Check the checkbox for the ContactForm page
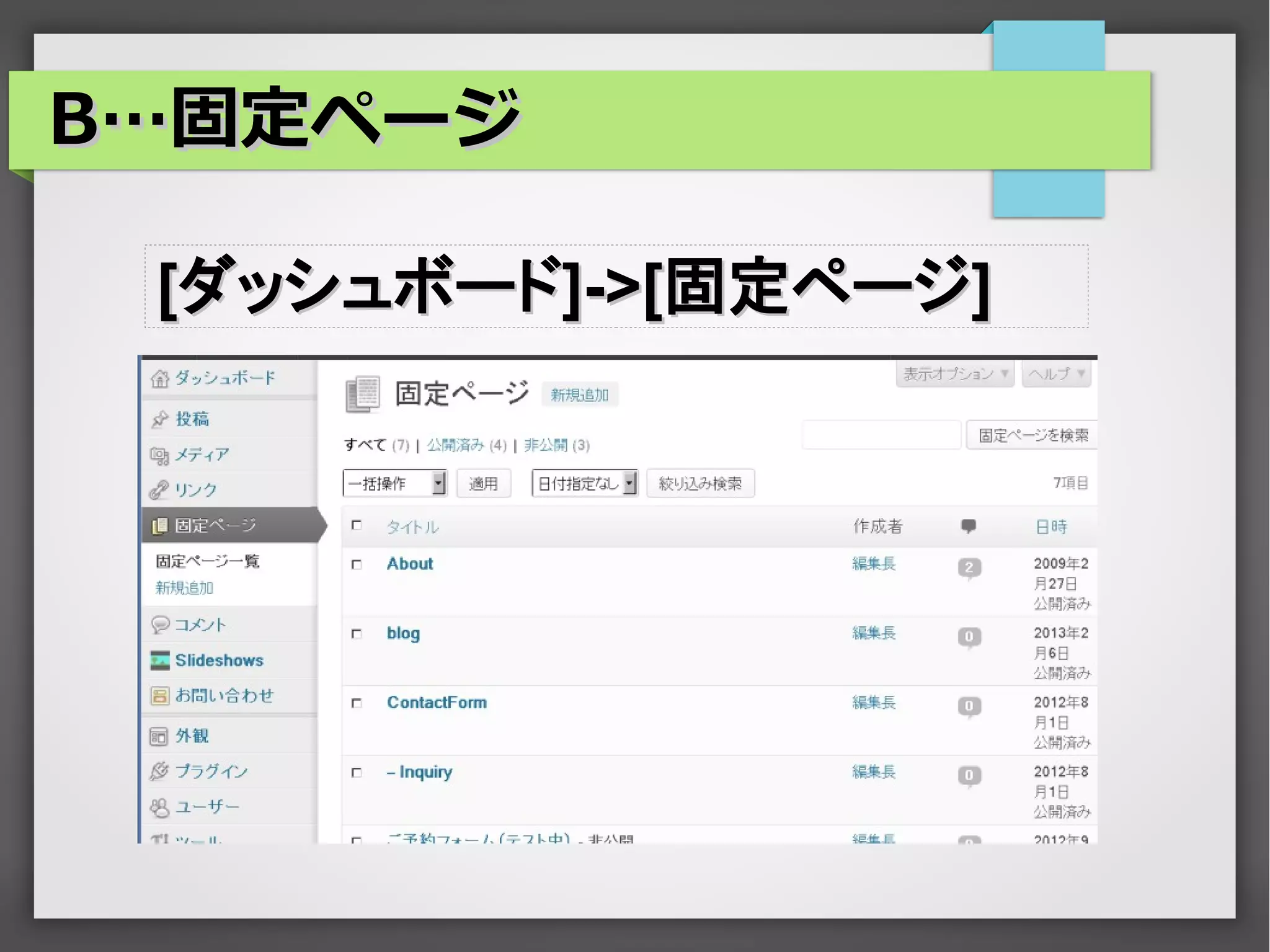 point(357,703)
